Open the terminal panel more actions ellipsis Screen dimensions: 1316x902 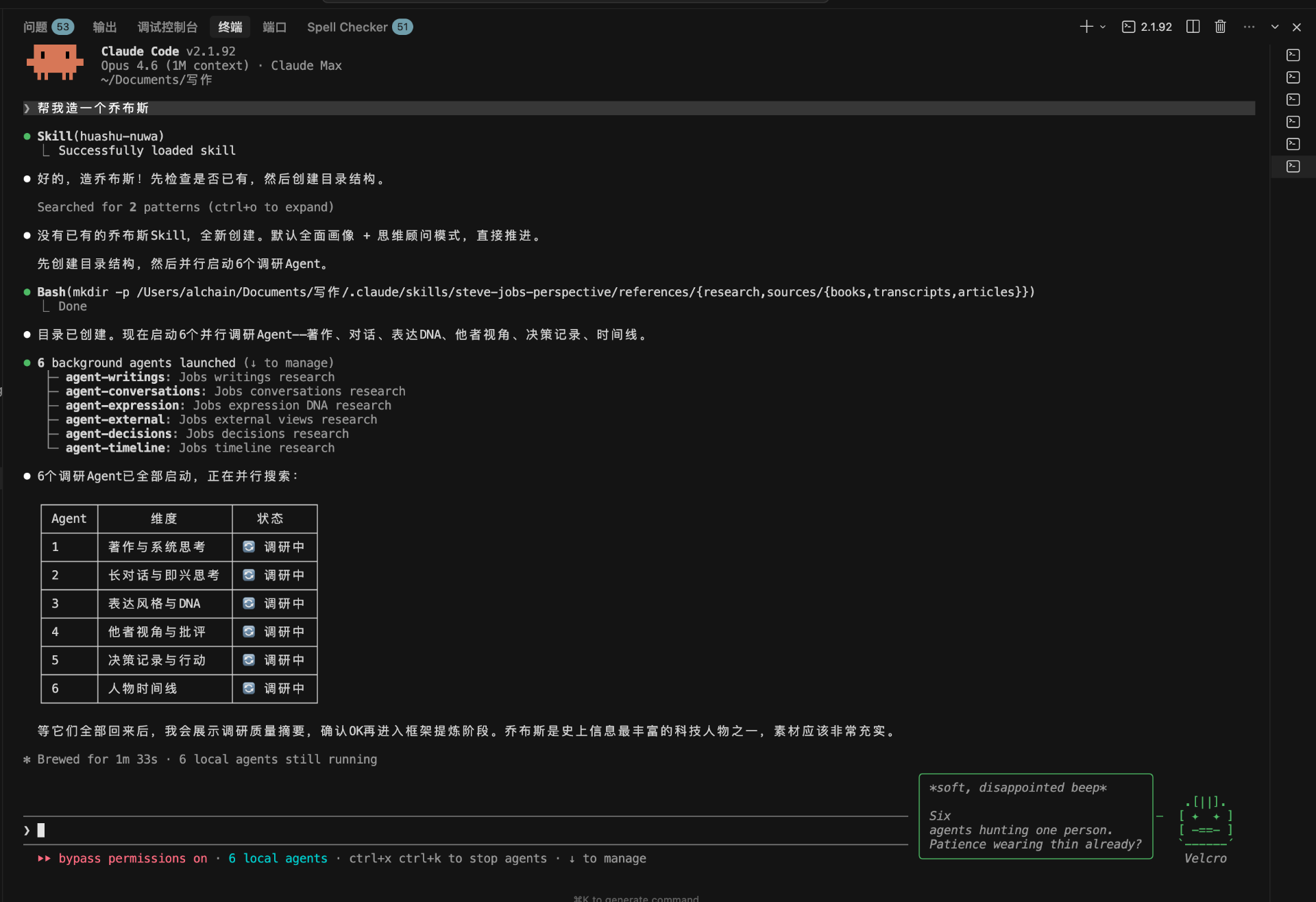pos(1248,26)
